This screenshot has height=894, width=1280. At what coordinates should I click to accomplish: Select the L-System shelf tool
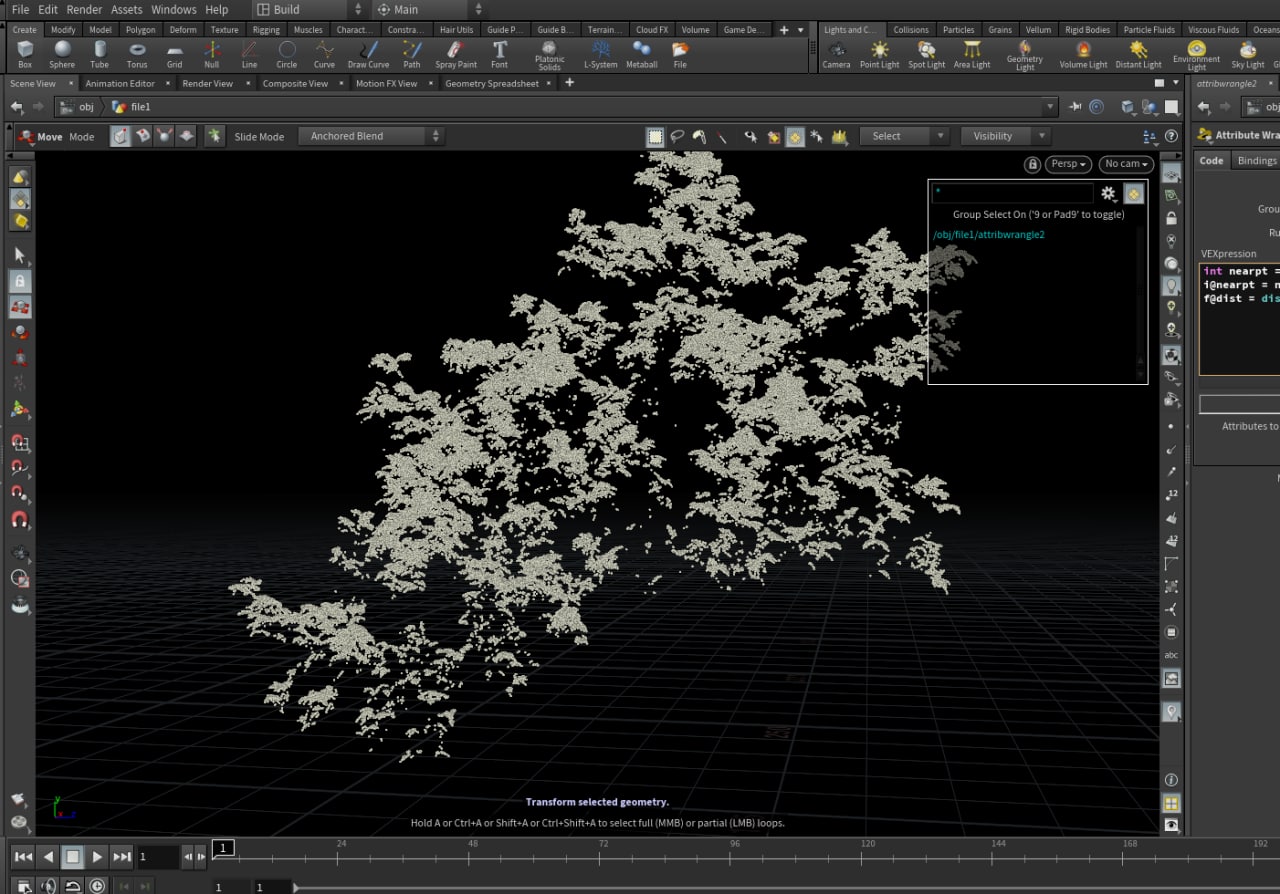pos(601,54)
